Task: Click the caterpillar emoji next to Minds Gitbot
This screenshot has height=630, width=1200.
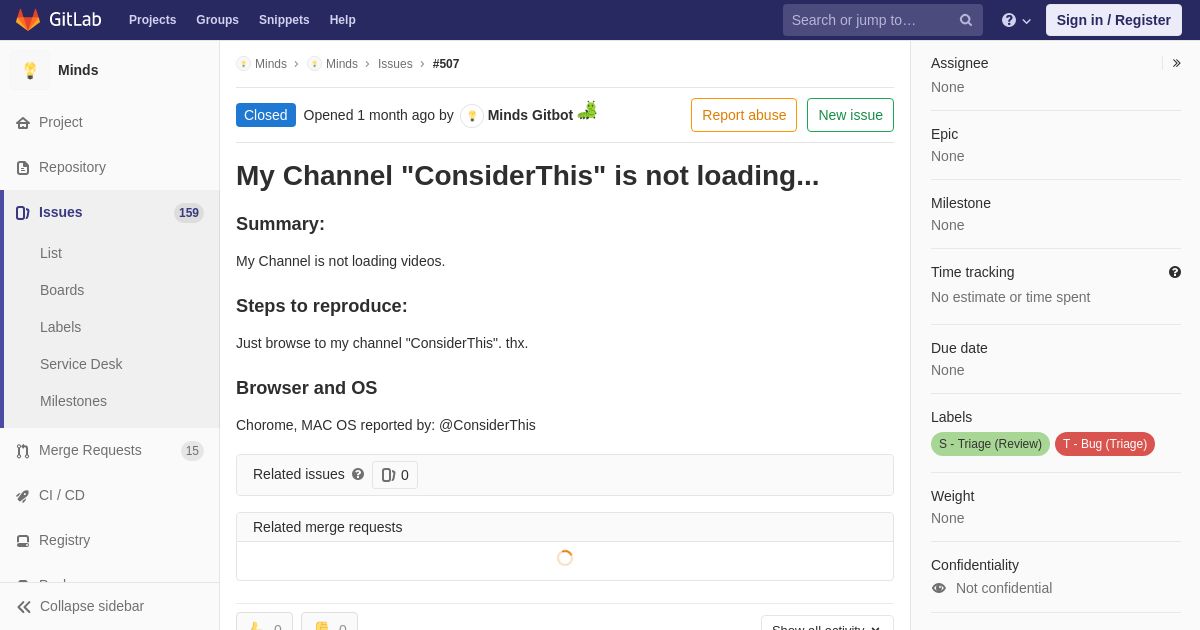Action: tap(587, 110)
